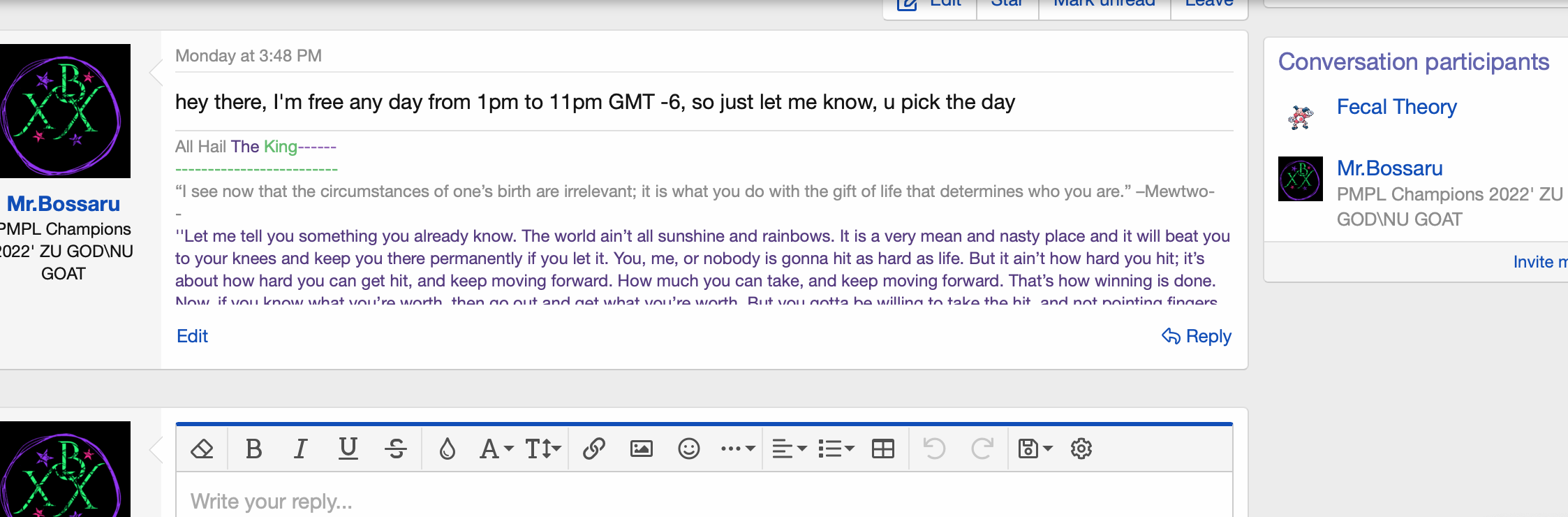Open Mr.Bossaru profile in participants panel

coord(1389,168)
